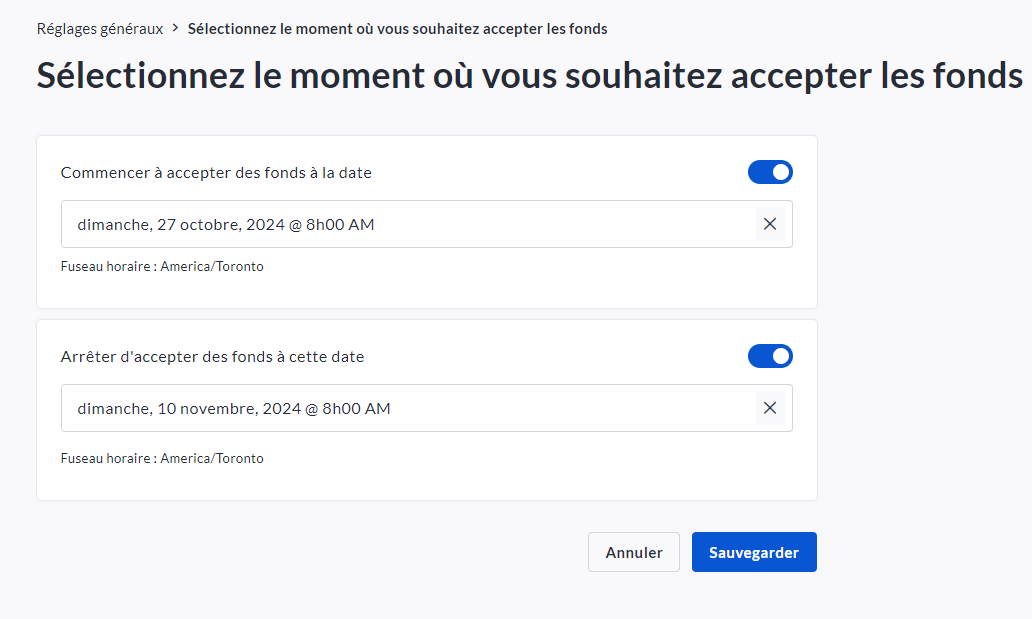This screenshot has width=1032, height=619.
Task: Click '8h00 AM' in the start date field
Action: coord(340,225)
